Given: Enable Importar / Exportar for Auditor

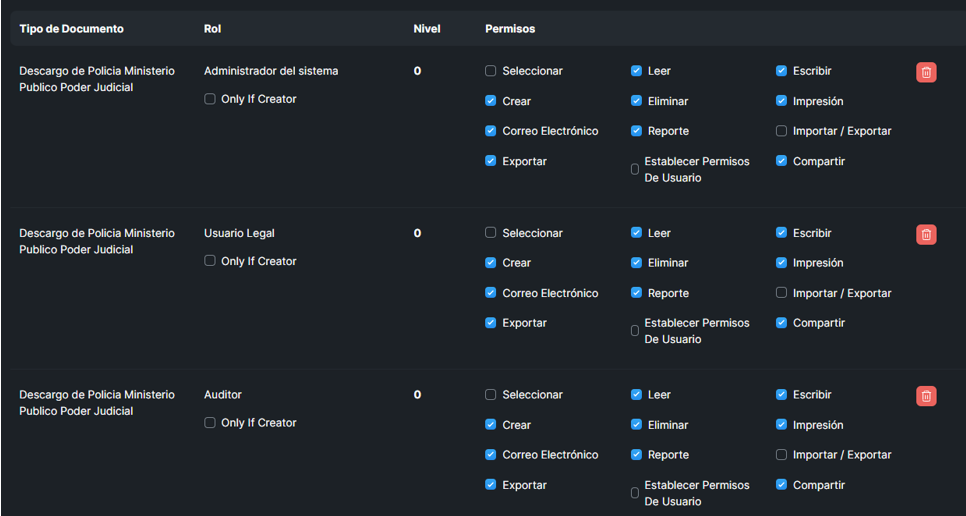Looking at the screenshot, I should [782, 455].
